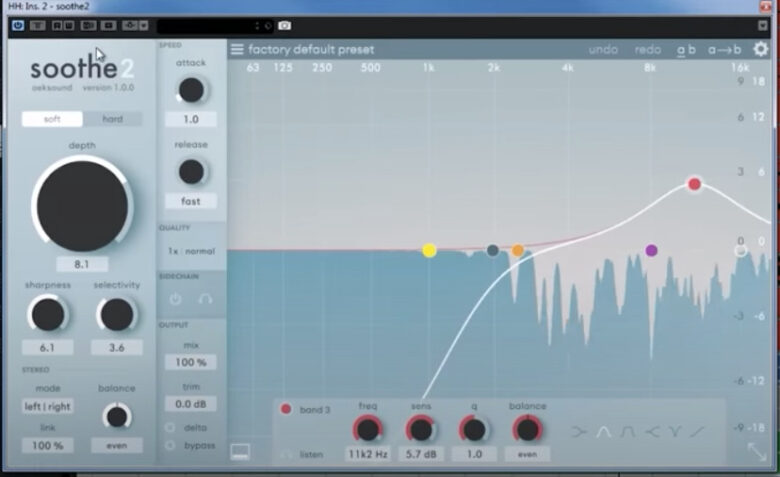Open the soothe2 settings gear
Image resolution: width=780 pixels, height=477 pixels.
761,49
